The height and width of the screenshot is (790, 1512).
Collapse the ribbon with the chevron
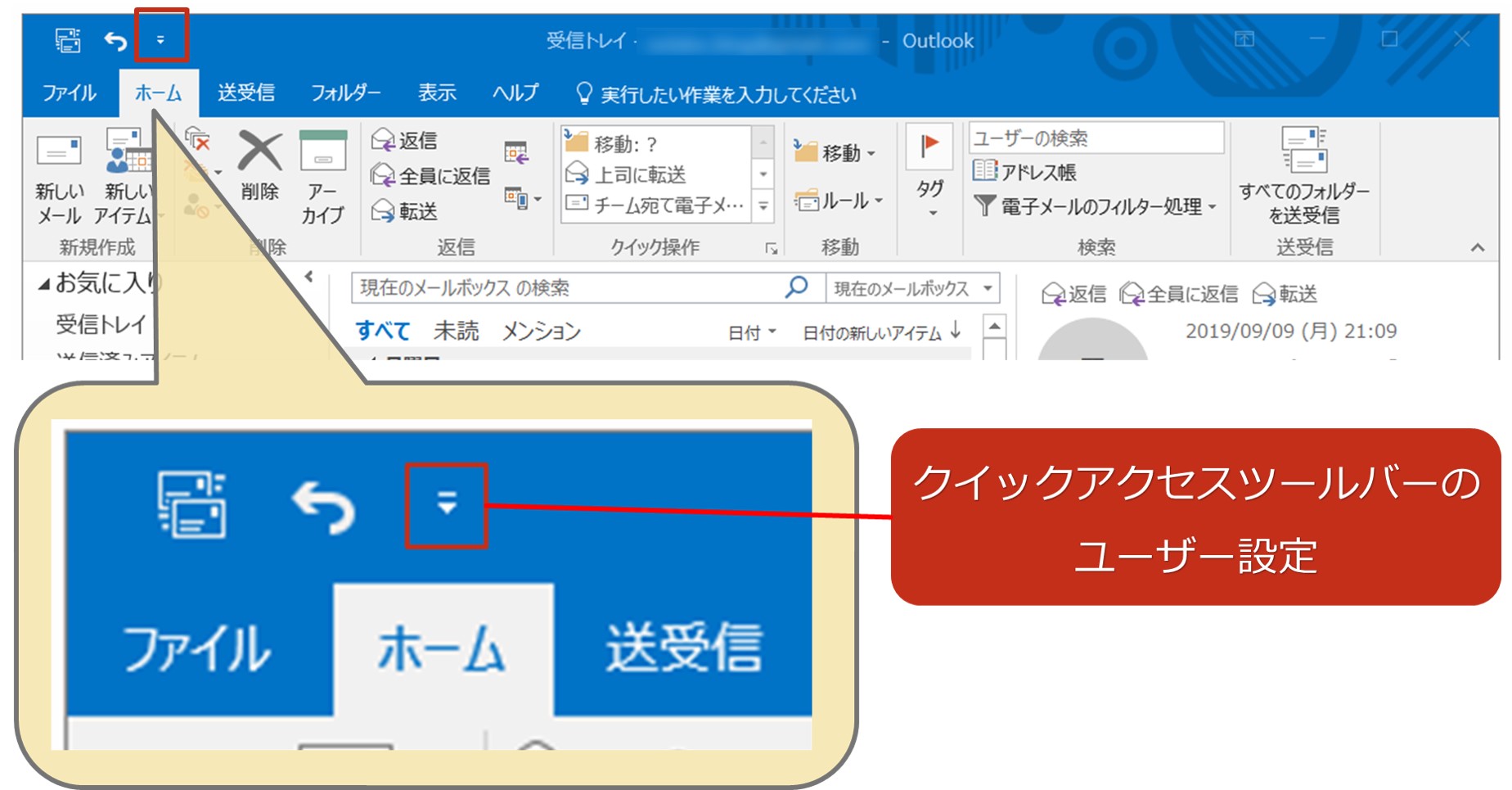click(x=1478, y=247)
